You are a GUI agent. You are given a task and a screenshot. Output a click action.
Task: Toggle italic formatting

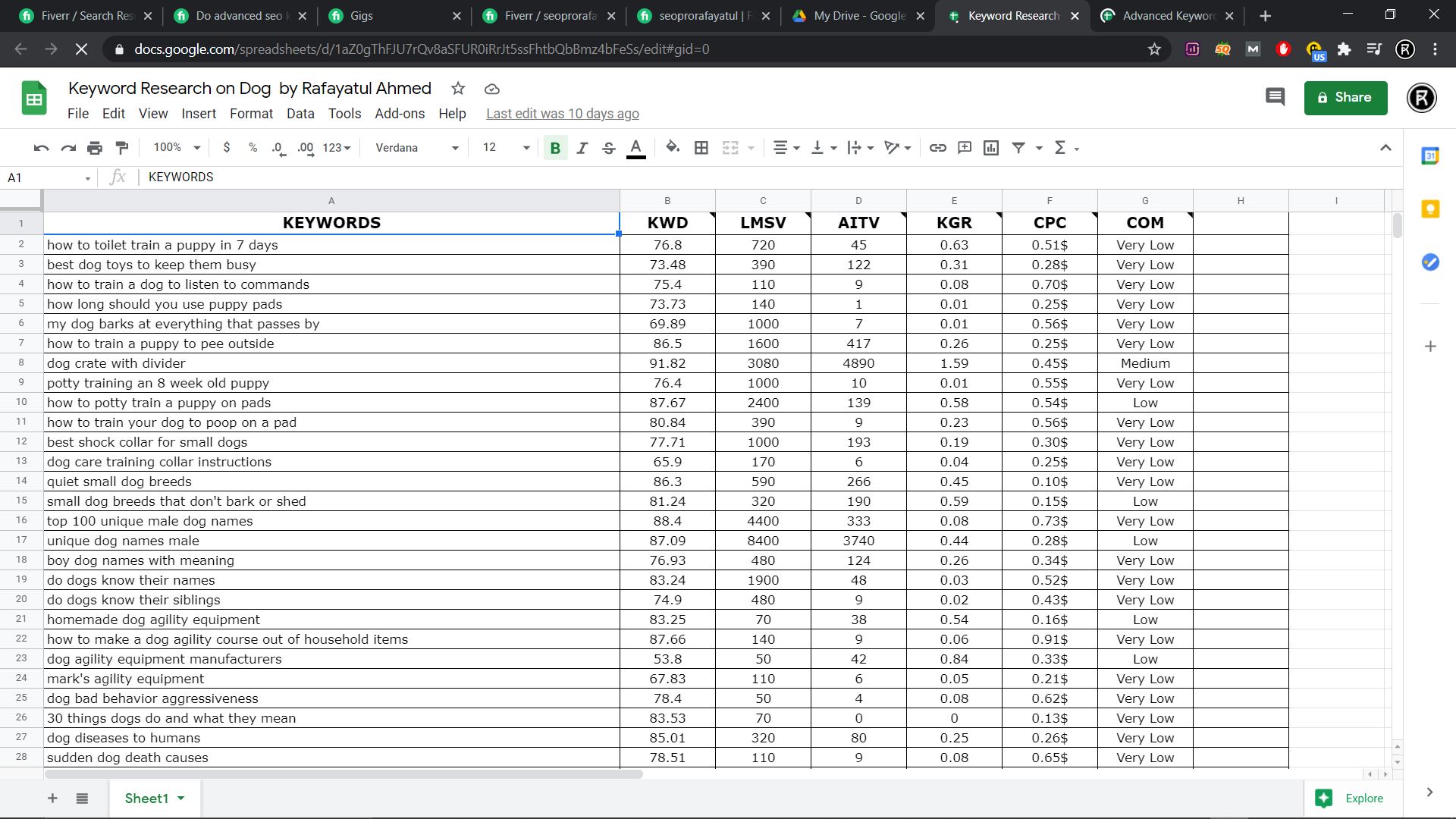[x=582, y=148]
